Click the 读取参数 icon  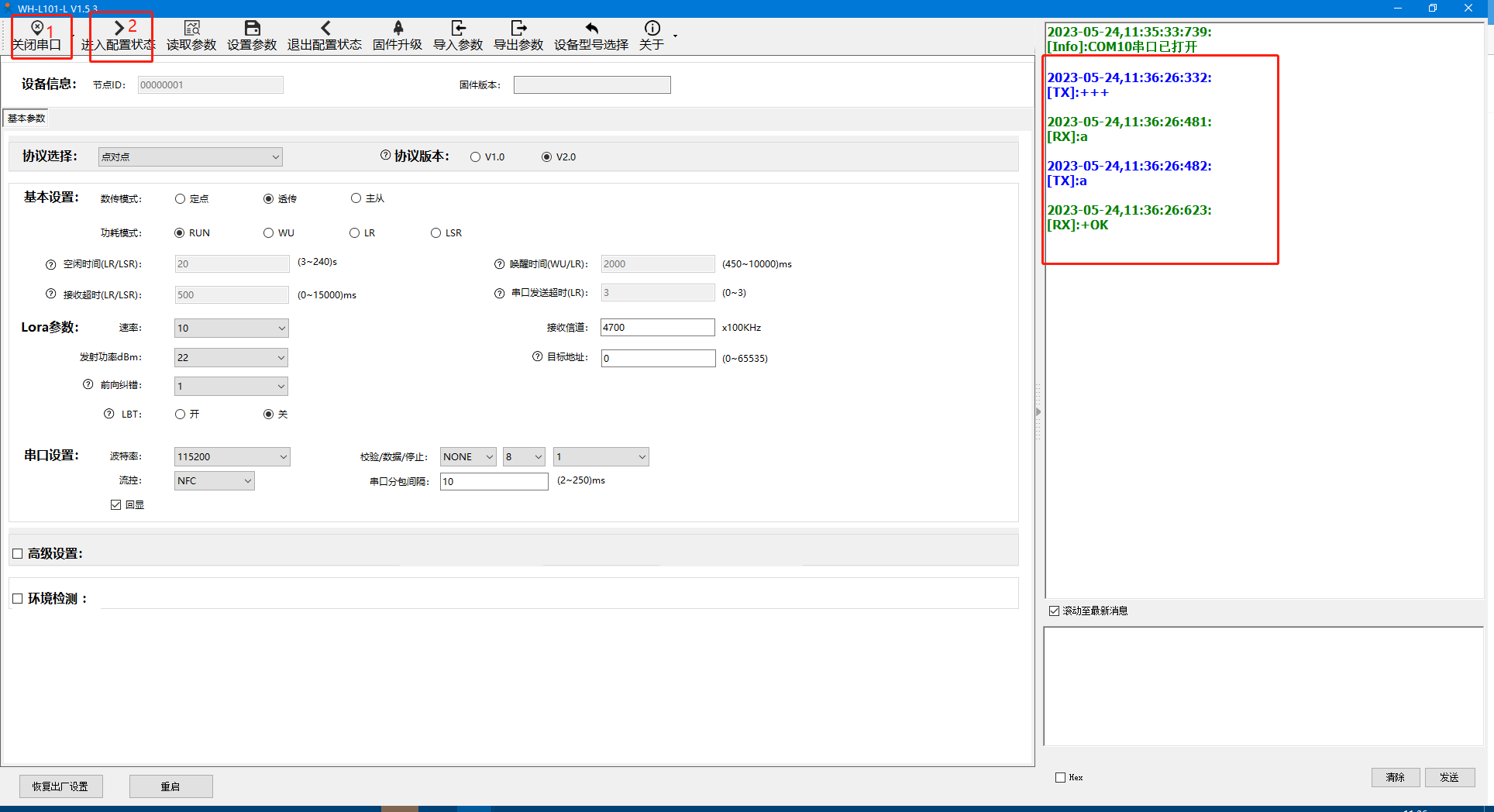[x=191, y=29]
